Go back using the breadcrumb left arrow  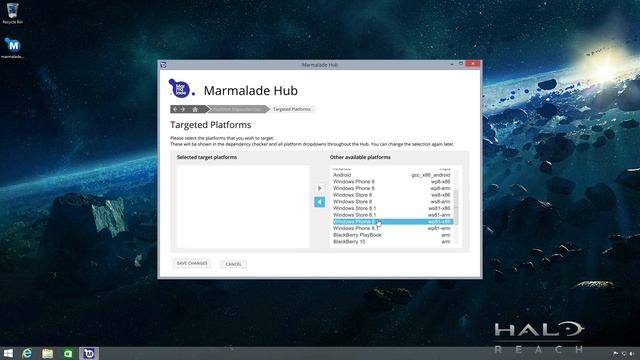[175, 109]
